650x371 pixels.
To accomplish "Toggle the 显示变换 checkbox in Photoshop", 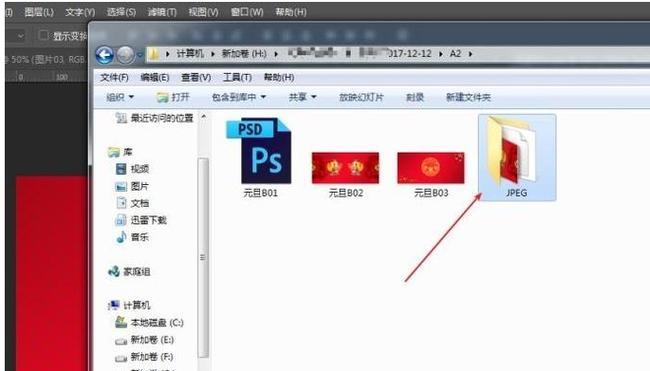I will click(x=43, y=36).
